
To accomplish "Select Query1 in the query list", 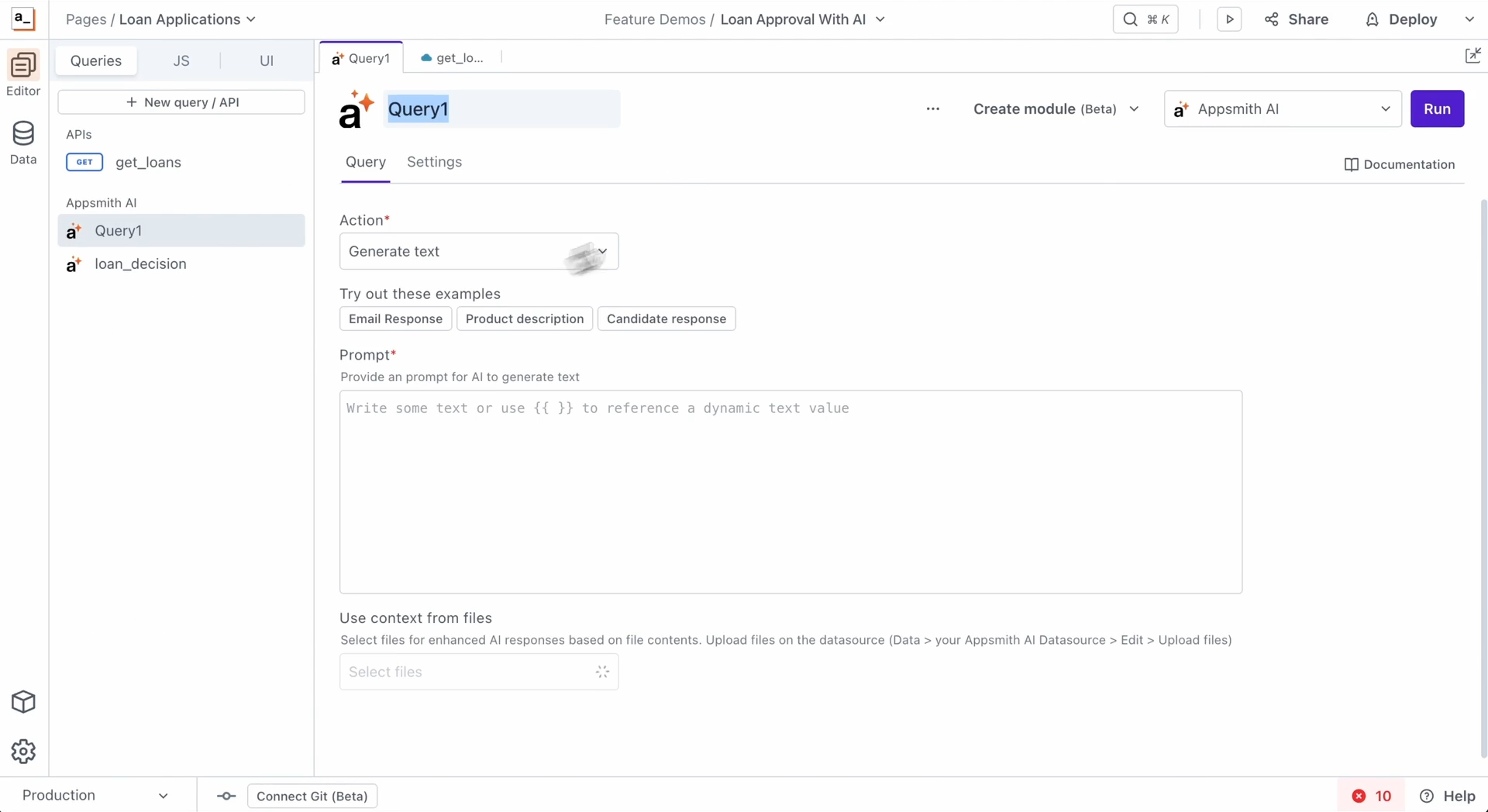I will point(181,231).
